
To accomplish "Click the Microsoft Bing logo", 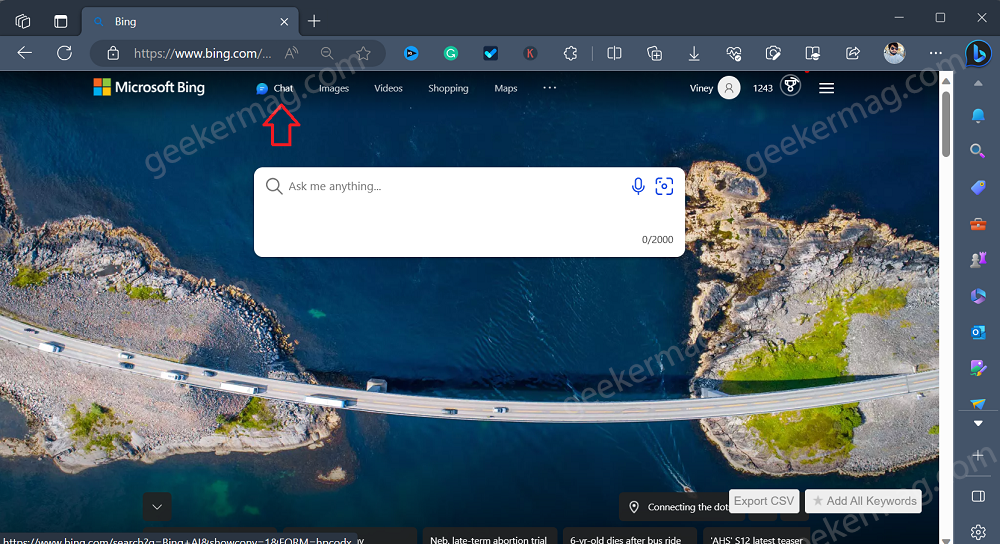I will [149, 87].
